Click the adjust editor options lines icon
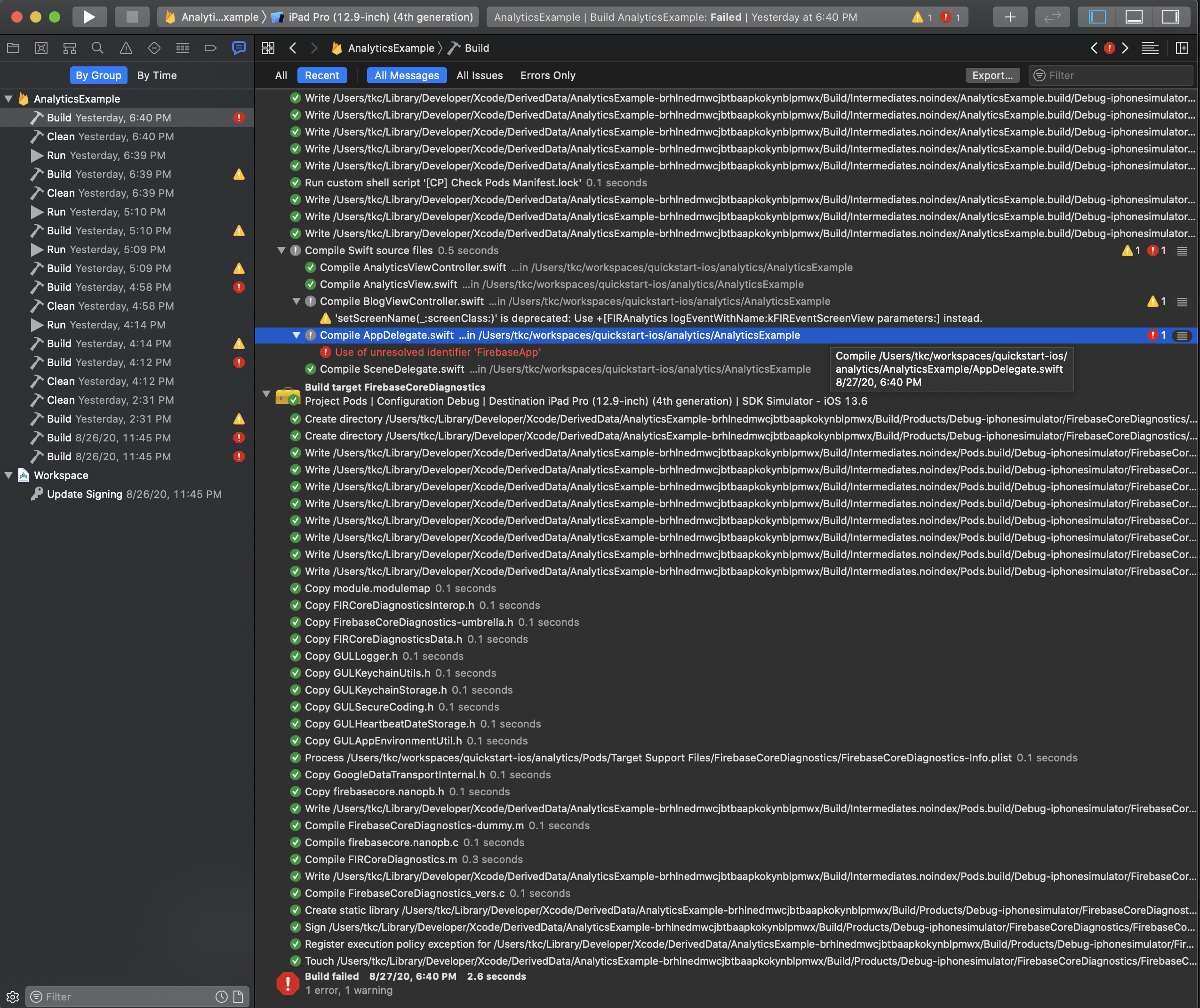The width and height of the screenshot is (1200, 1008). click(1150, 48)
